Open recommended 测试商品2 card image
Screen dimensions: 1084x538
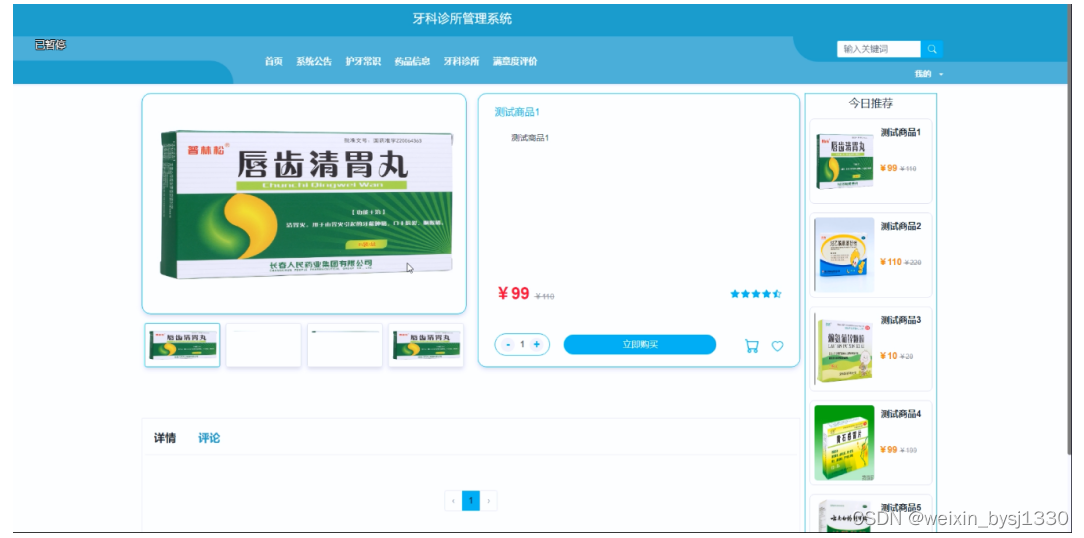844,254
